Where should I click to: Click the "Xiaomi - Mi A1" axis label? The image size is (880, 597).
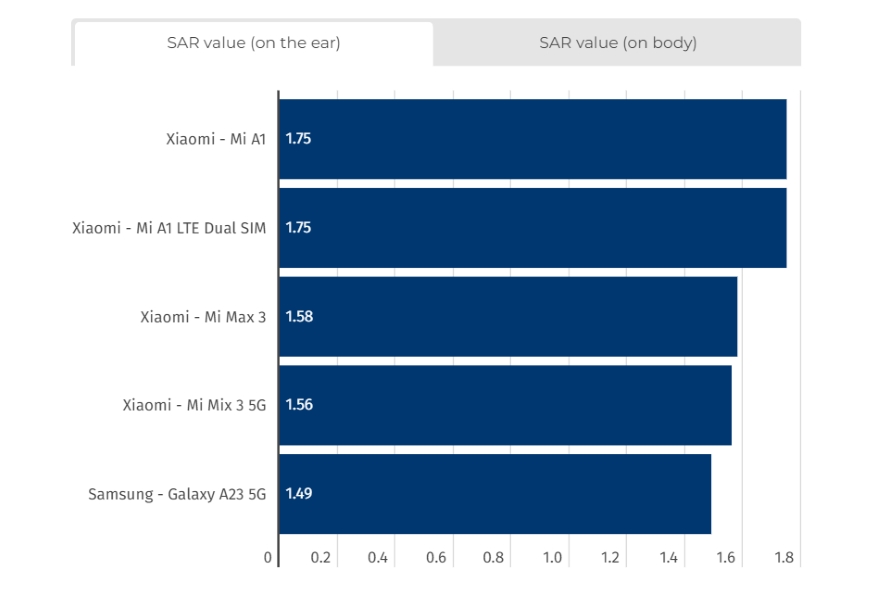click(216, 139)
